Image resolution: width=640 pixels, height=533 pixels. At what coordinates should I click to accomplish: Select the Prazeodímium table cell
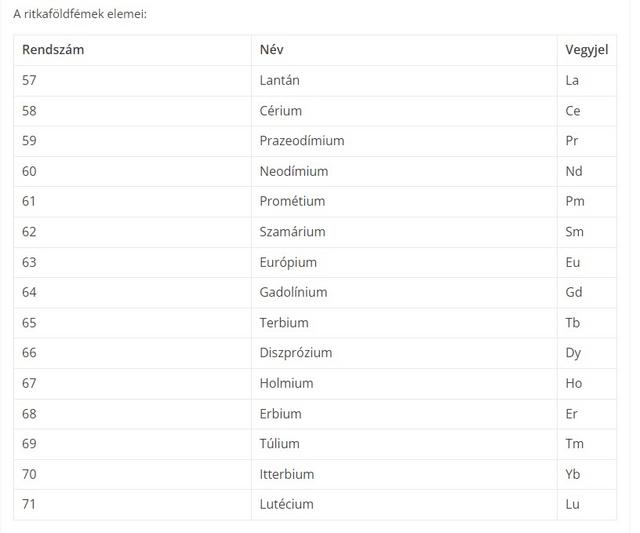pos(301,141)
